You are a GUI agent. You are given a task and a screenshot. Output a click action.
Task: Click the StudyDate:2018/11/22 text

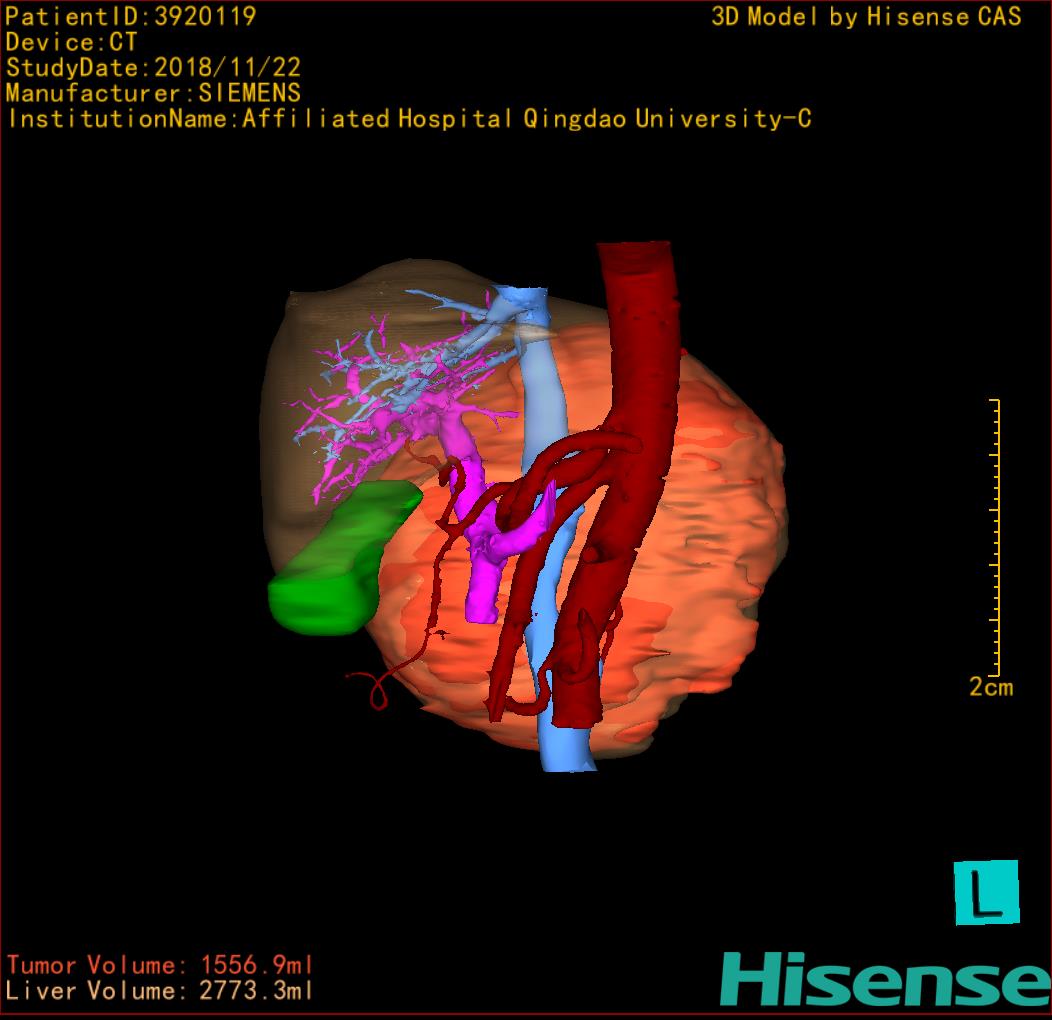point(153,68)
